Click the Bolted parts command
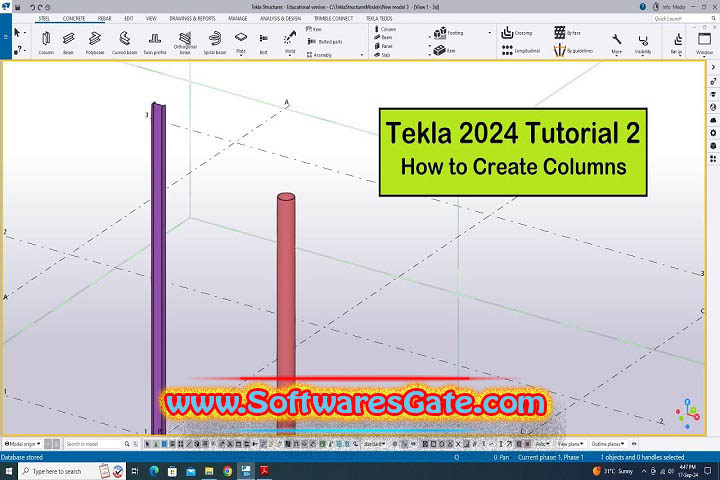The width and height of the screenshot is (720, 480). pos(325,42)
